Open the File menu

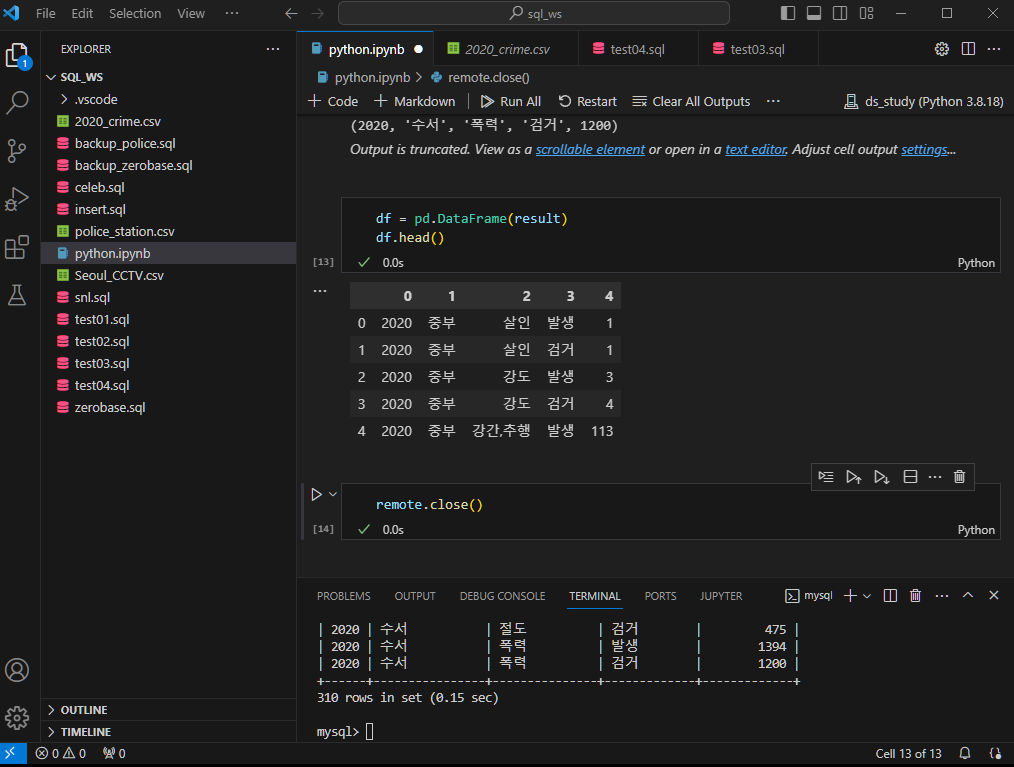pyautogui.click(x=45, y=13)
